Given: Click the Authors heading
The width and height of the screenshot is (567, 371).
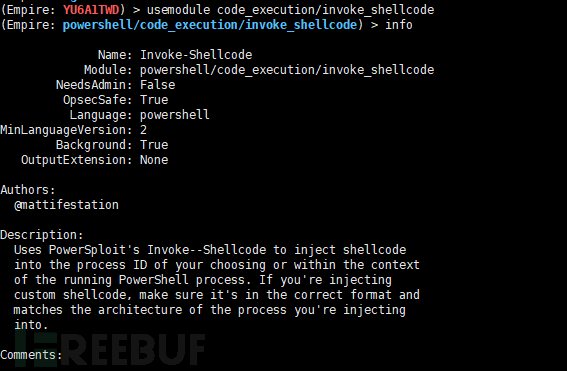Looking at the screenshot, I should tap(28, 190).
